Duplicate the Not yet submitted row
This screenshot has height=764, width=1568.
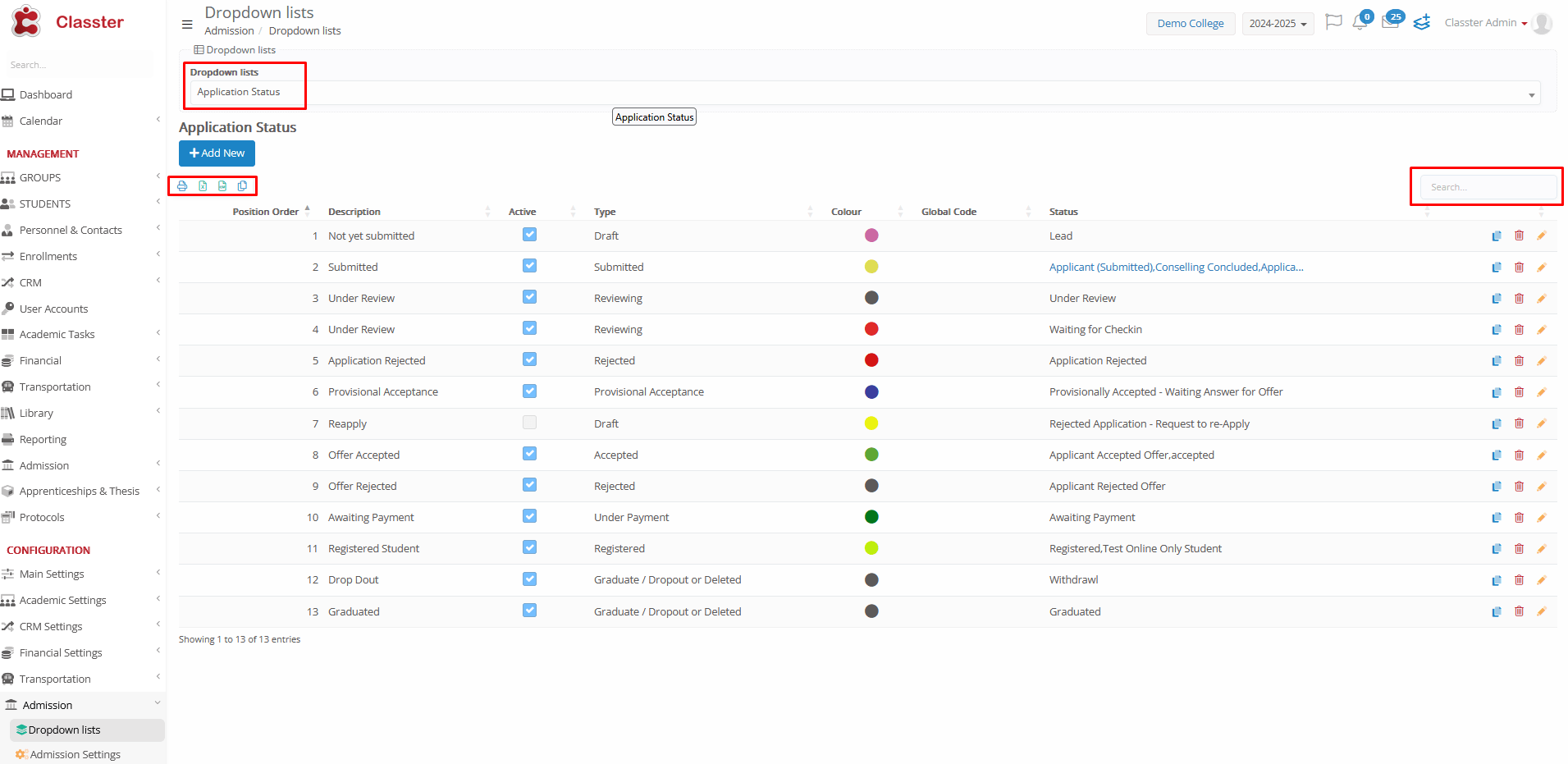[x=1497, y=236]
